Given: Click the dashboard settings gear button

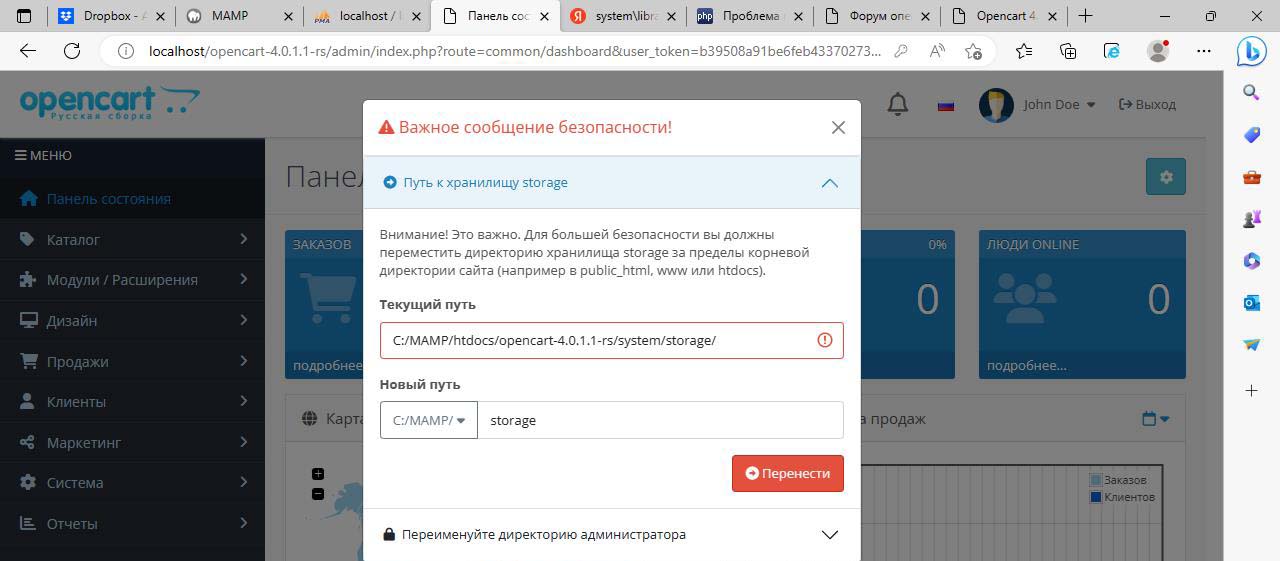Looking at the screenshot, I should pos(1165,177).
